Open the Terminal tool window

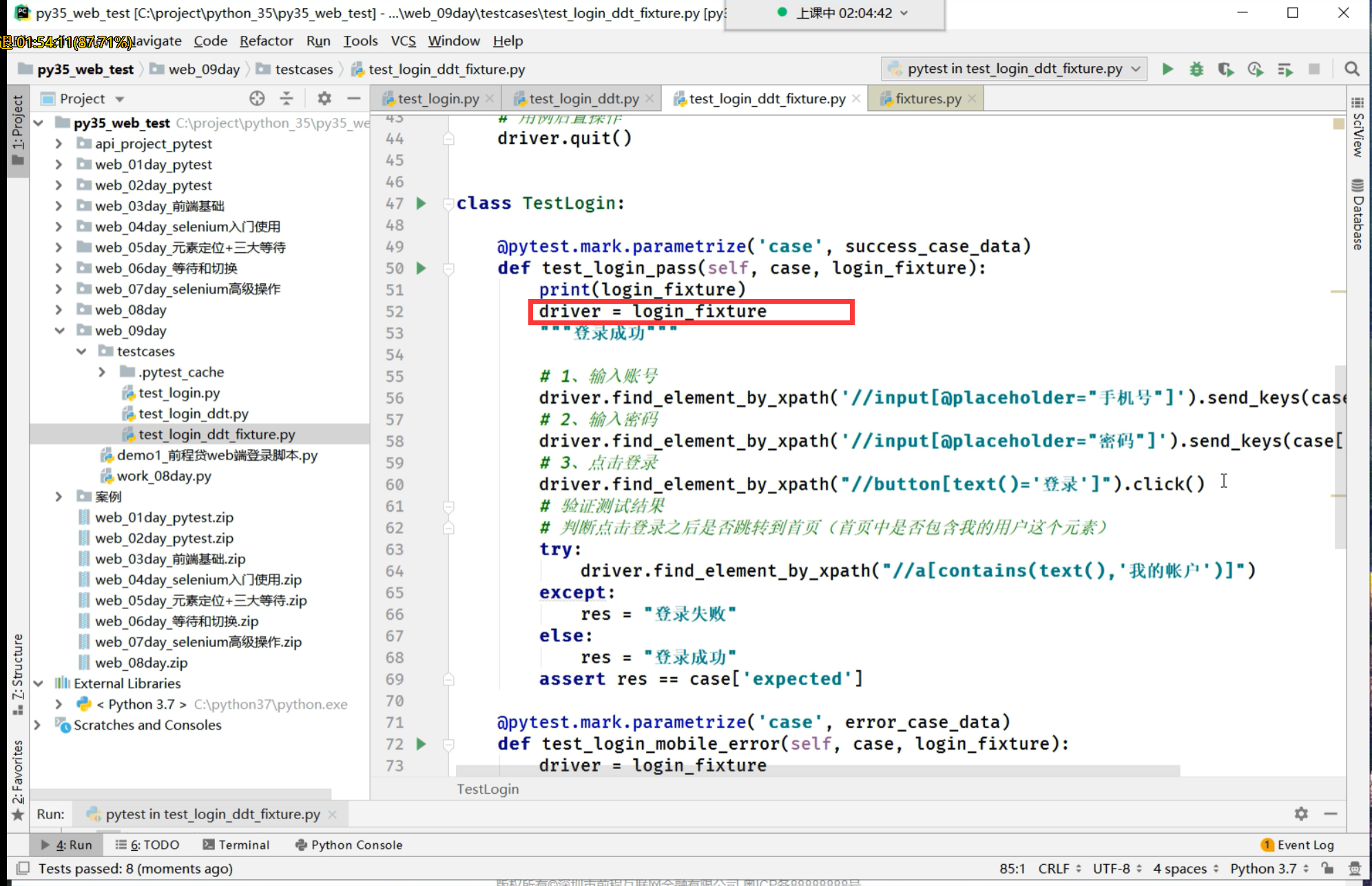click(x=236, y=845)
